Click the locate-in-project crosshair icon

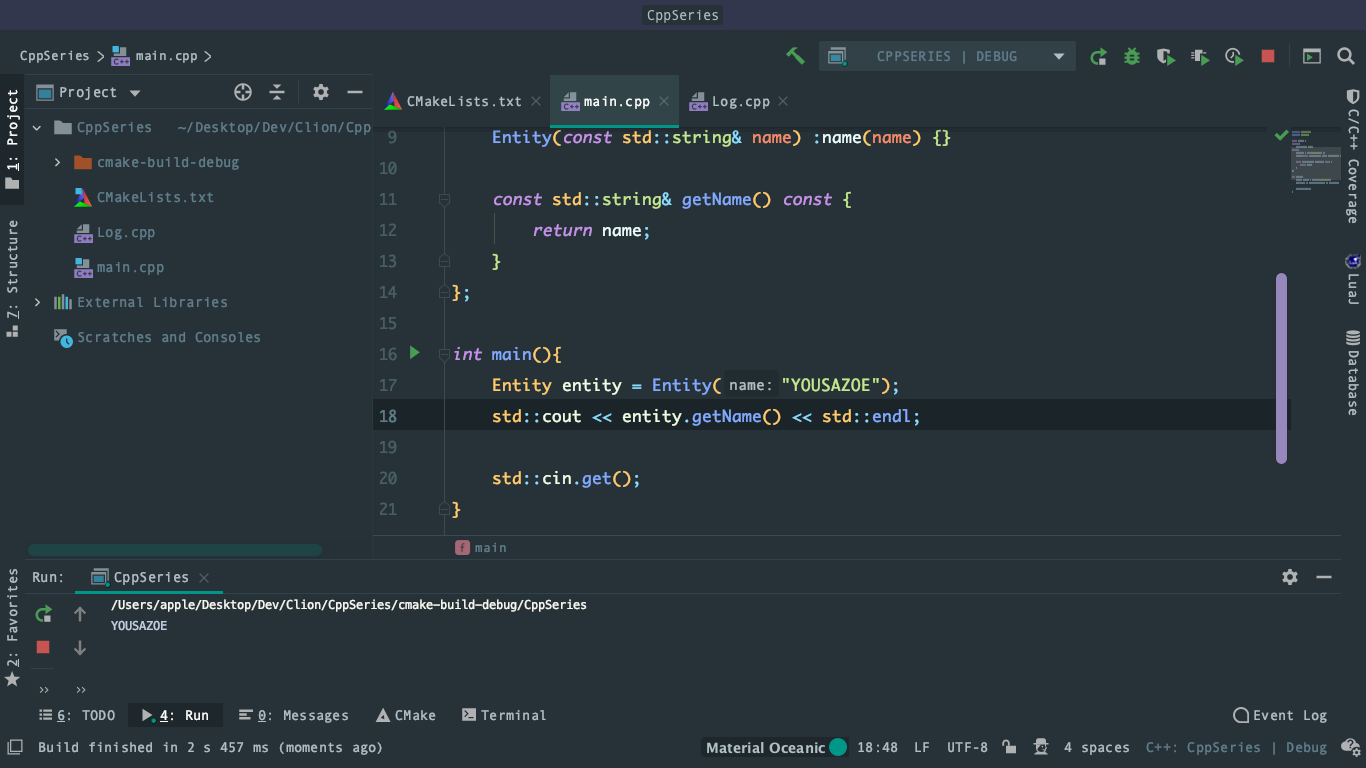pyautogui.click(x=243, y=92)
